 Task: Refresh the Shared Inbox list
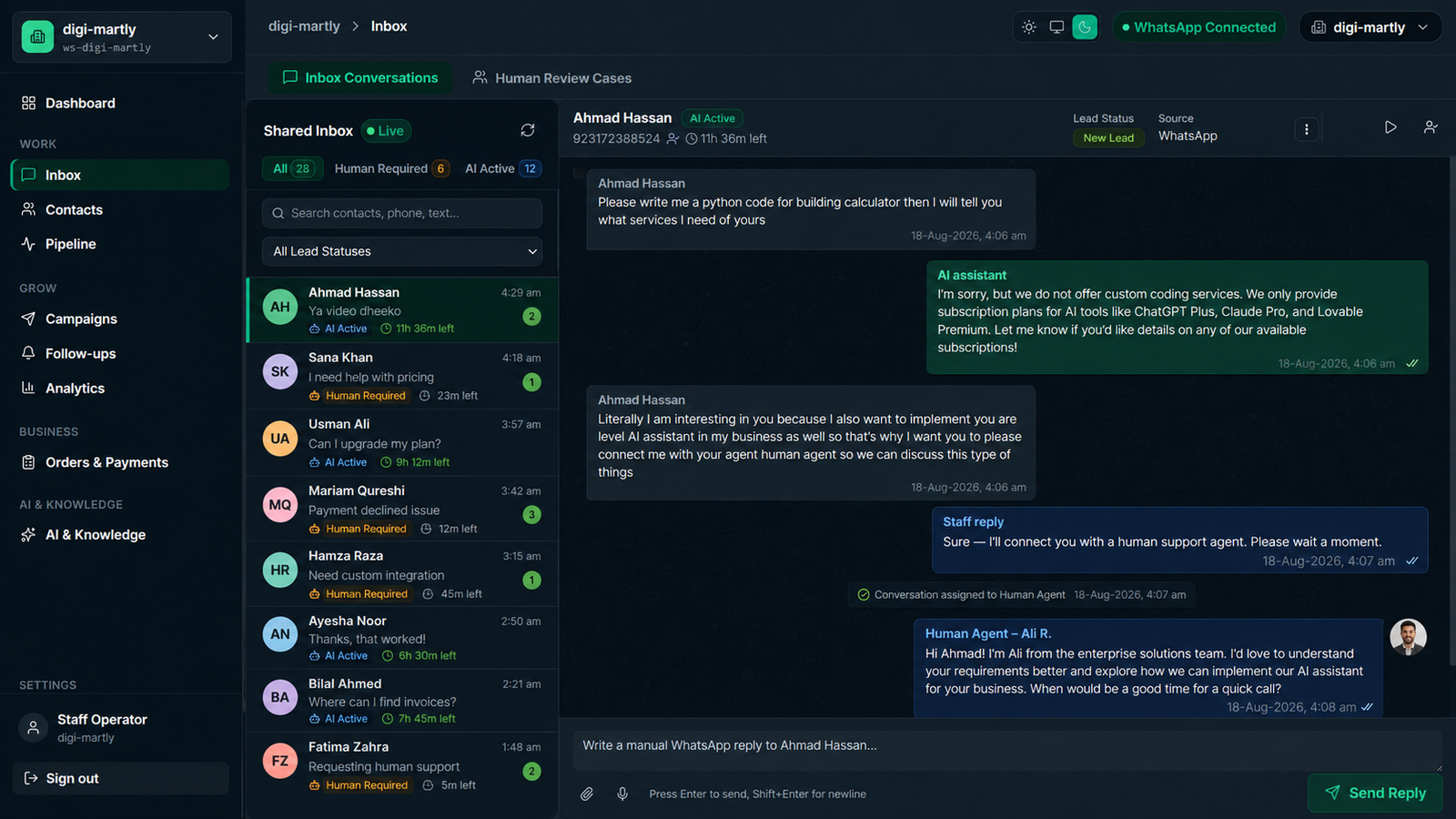(528, 130)
